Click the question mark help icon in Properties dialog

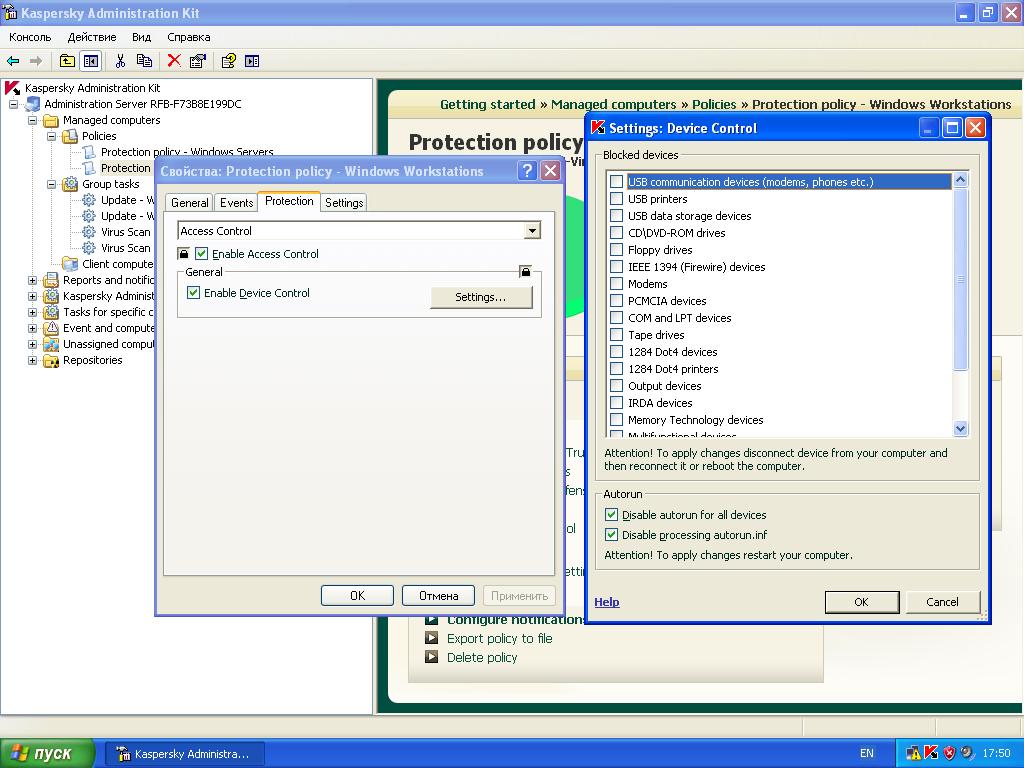(x=526, y=171)
